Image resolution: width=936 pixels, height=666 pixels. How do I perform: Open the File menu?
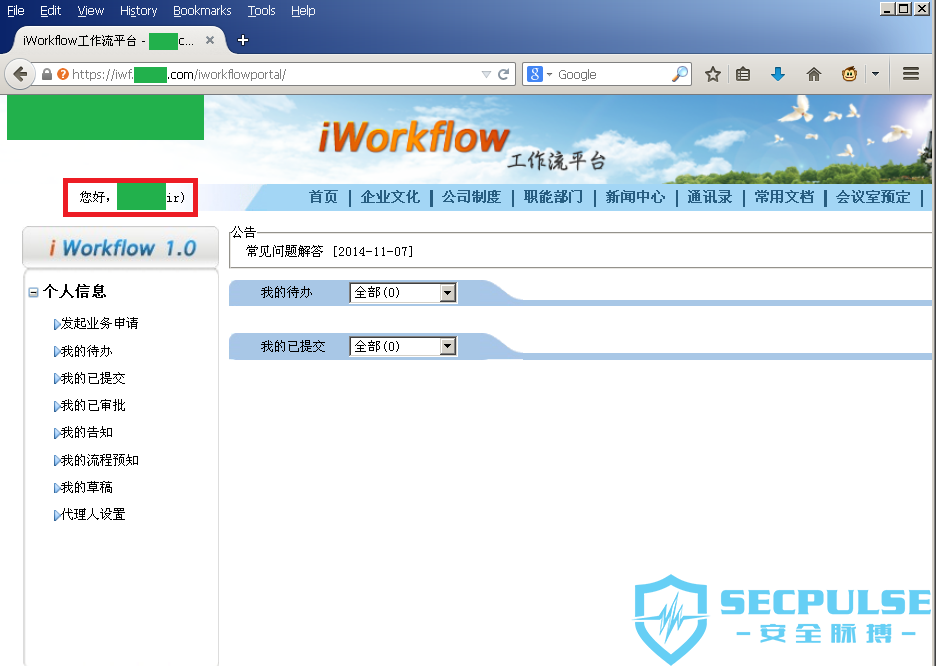pos(16,11)
